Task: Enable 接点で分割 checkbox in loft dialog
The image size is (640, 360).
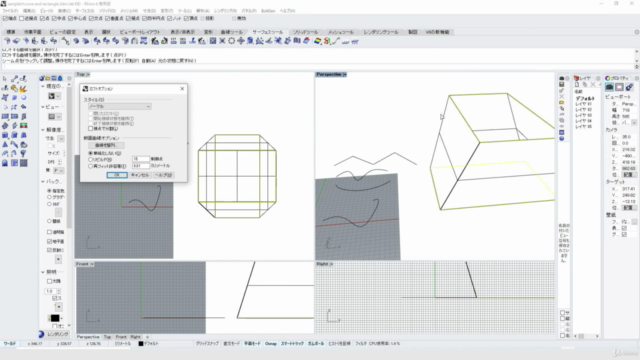Action: pos(91,129)
